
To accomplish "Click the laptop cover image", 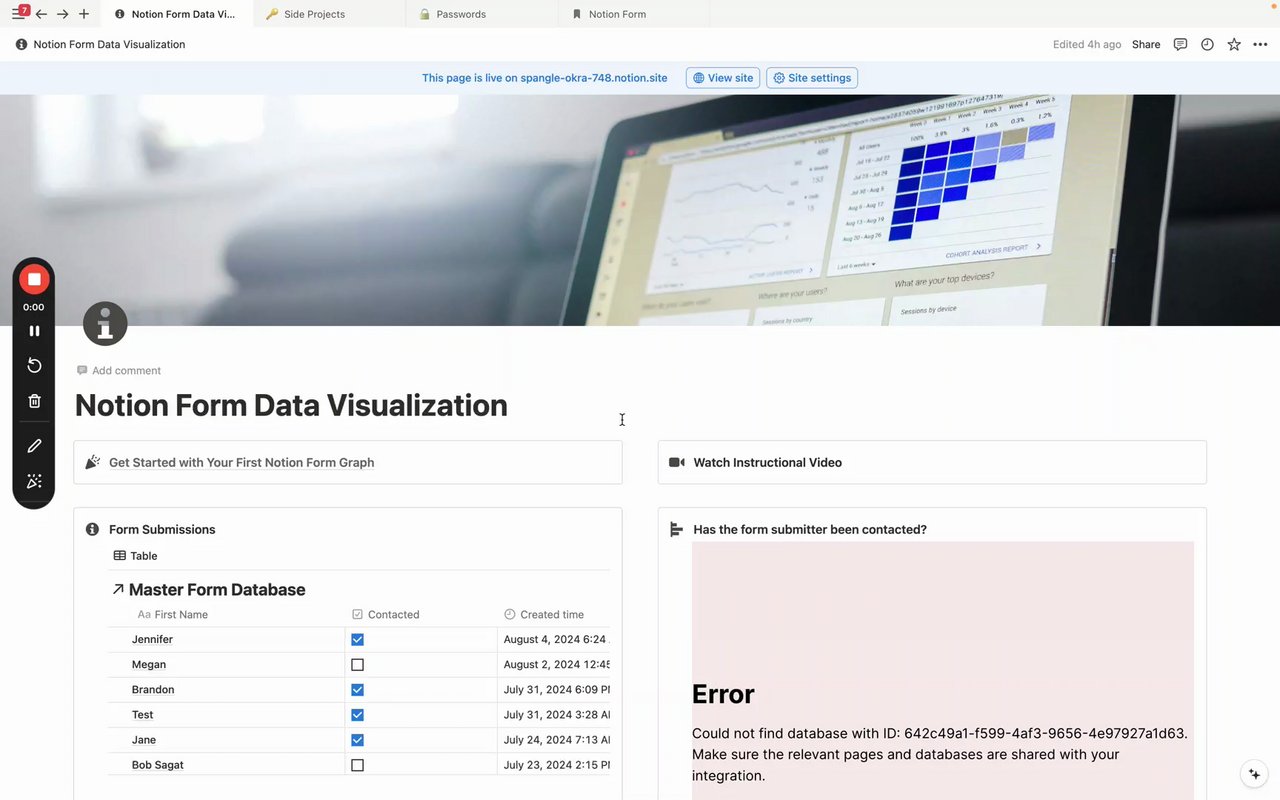I will pos(640,210).
